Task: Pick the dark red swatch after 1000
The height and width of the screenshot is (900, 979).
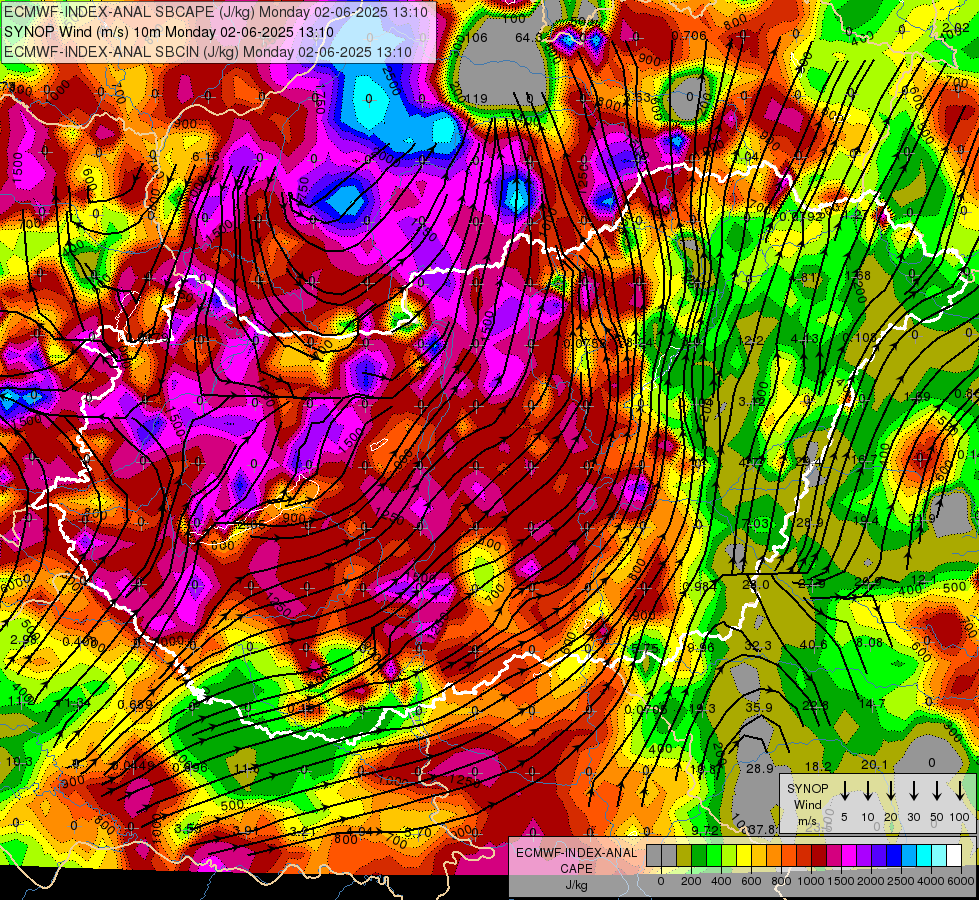Action: [x=819, y=856]
